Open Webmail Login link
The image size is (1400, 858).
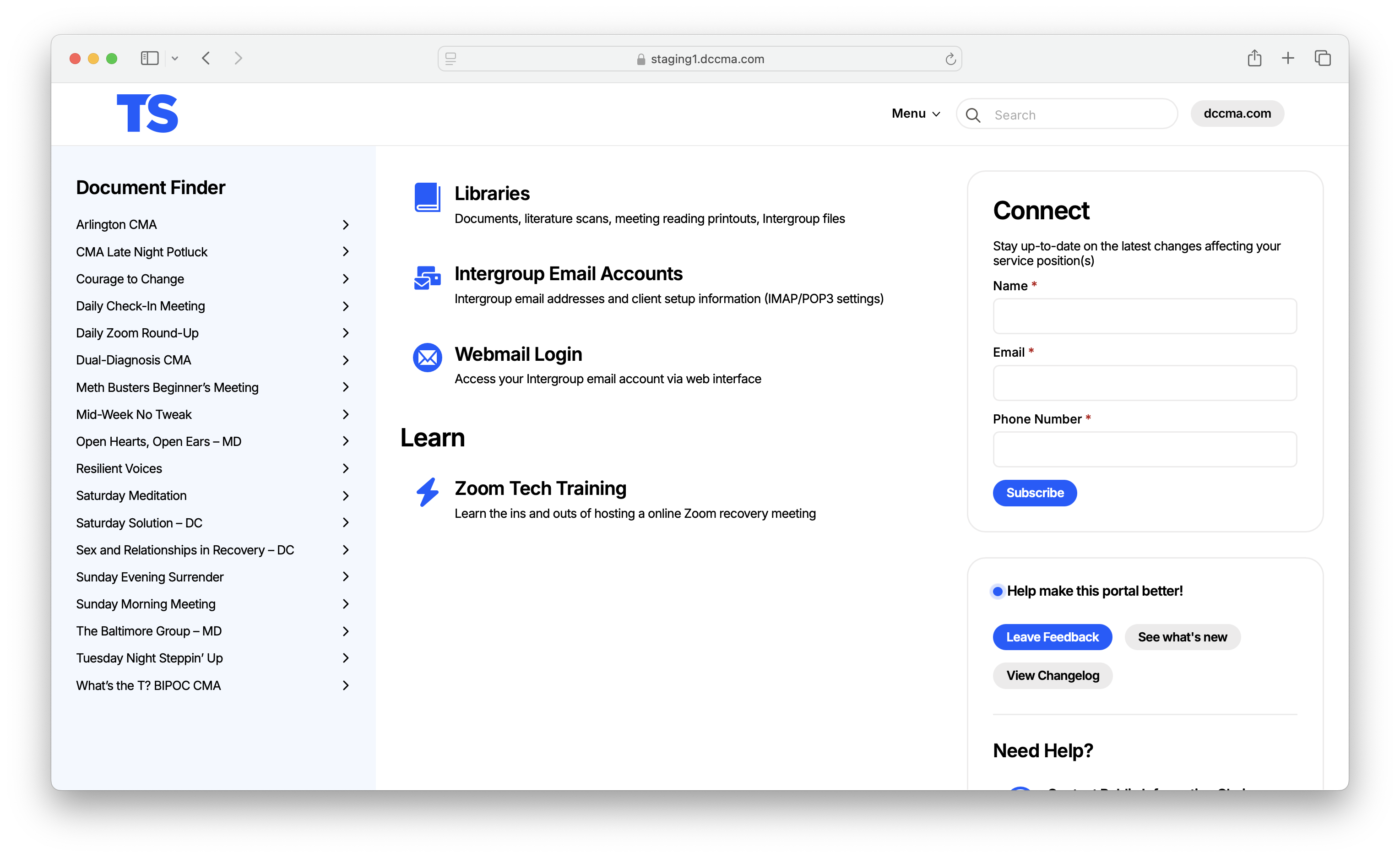click(x=518, y=354)
